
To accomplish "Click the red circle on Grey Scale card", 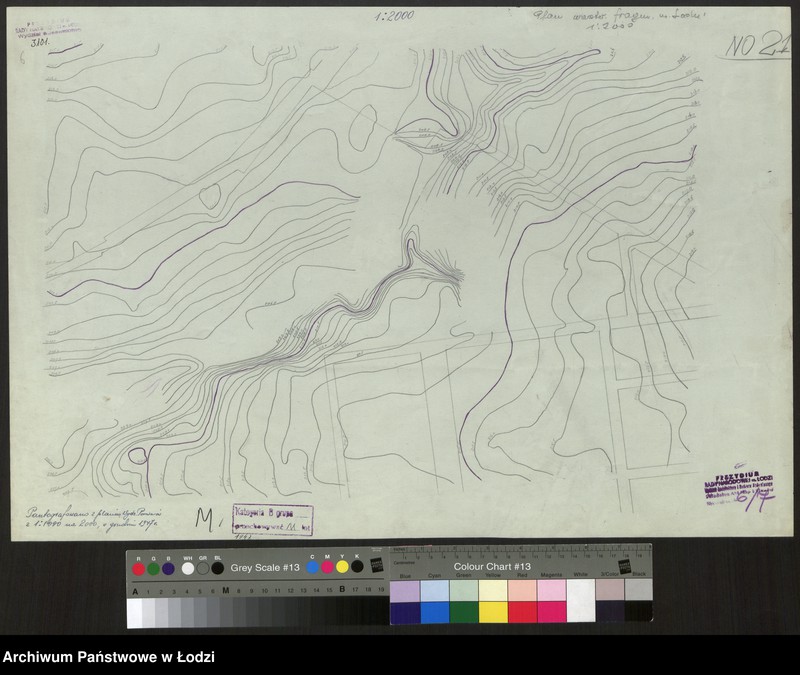I will (x=138, y=569).
